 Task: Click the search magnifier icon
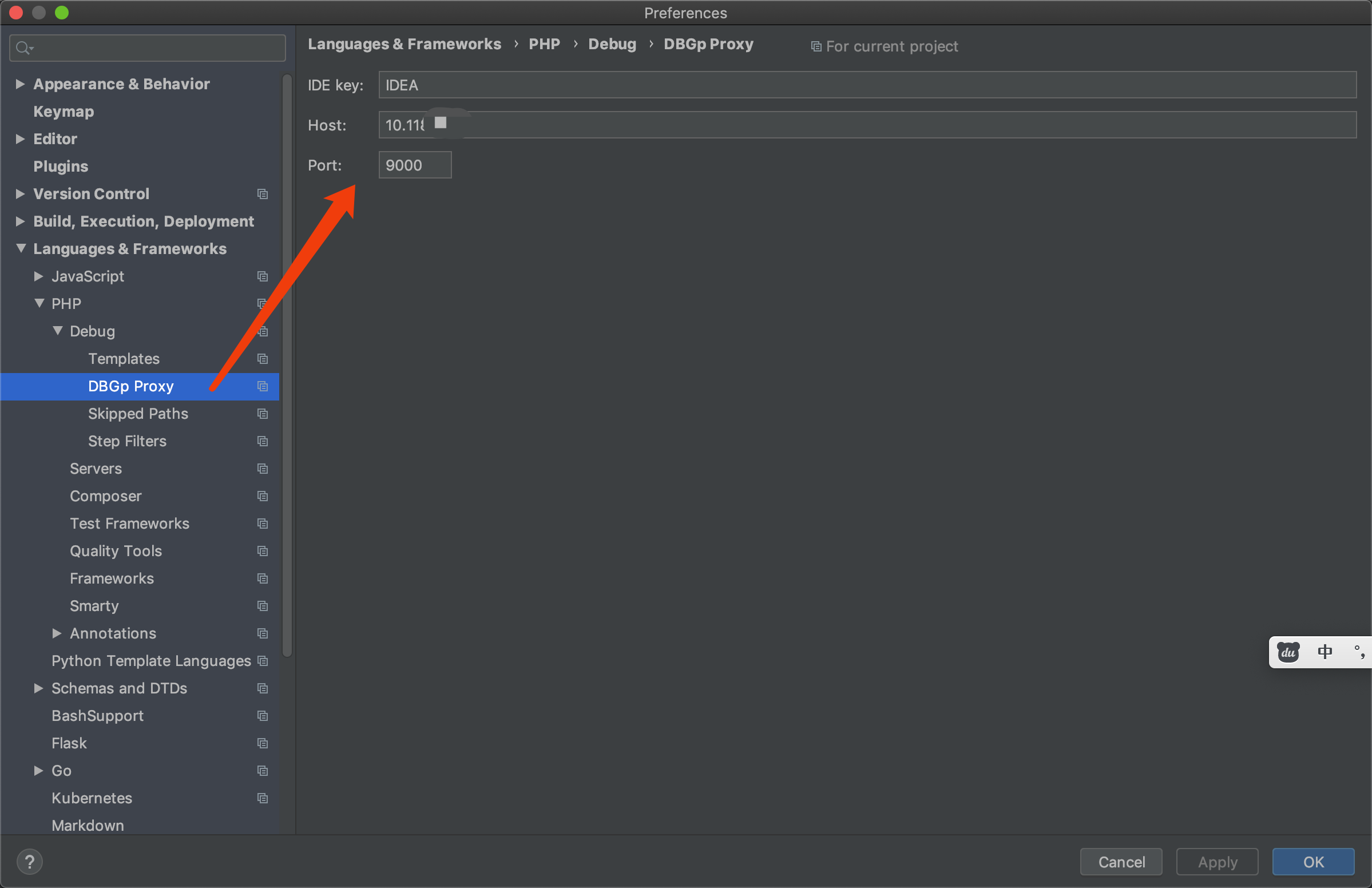point(22,48)
